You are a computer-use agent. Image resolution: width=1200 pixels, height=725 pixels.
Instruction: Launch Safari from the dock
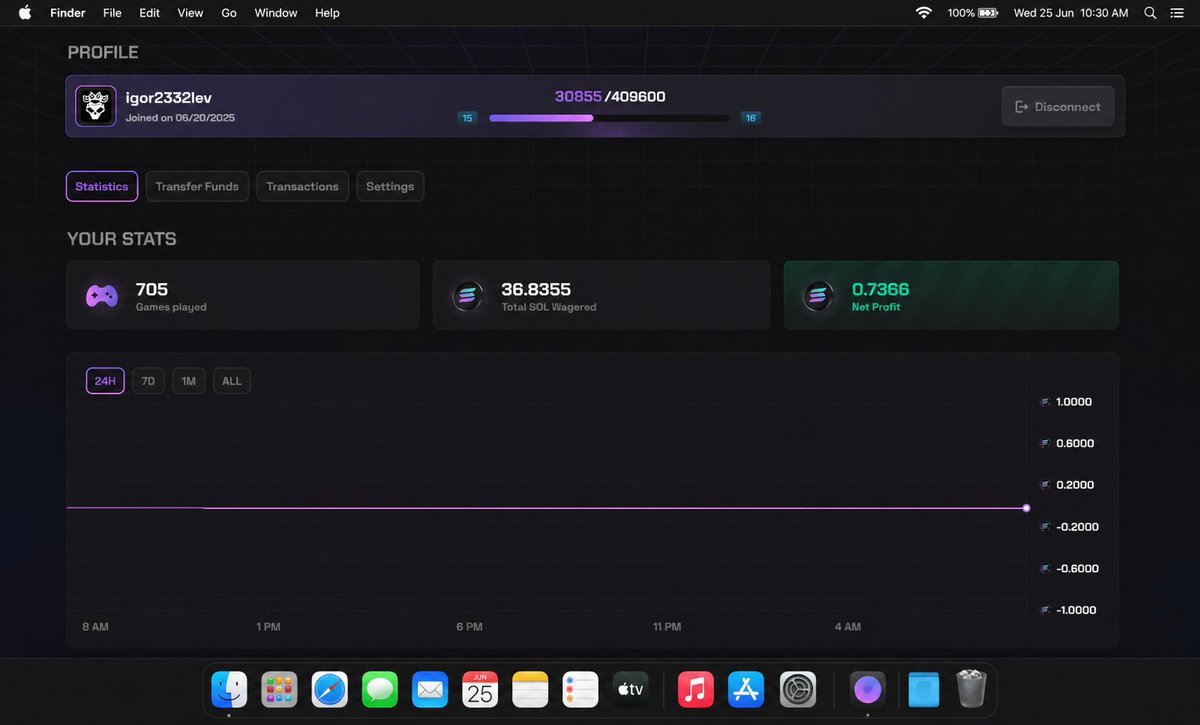click(x=330, y=689)
